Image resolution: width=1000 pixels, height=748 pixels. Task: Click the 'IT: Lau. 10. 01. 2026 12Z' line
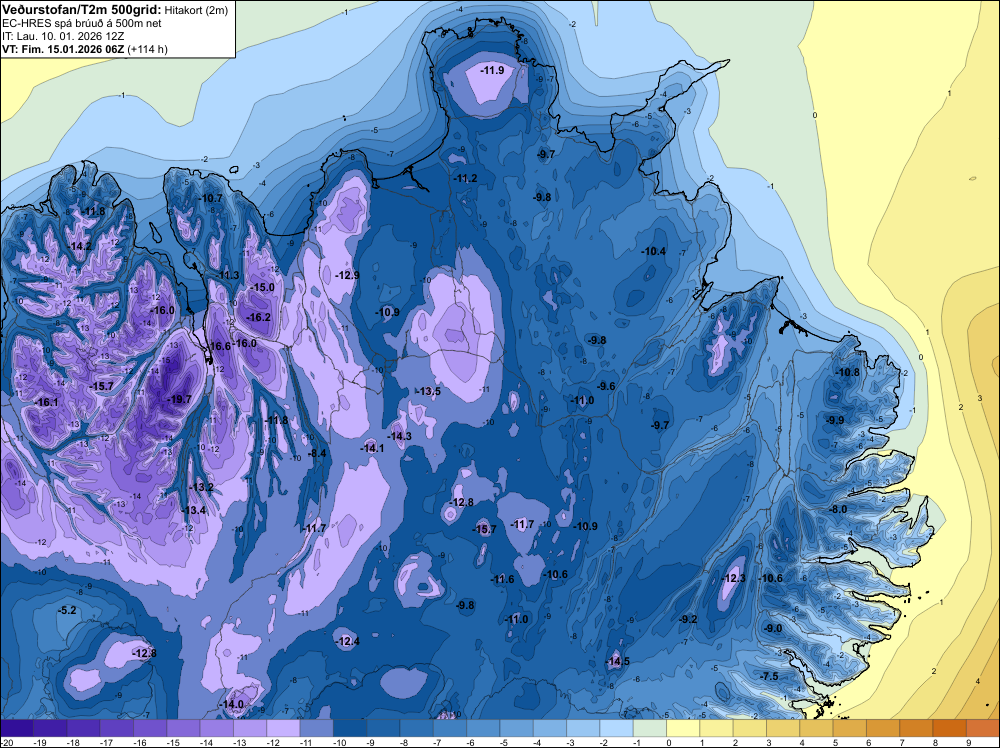click(63, 36)
